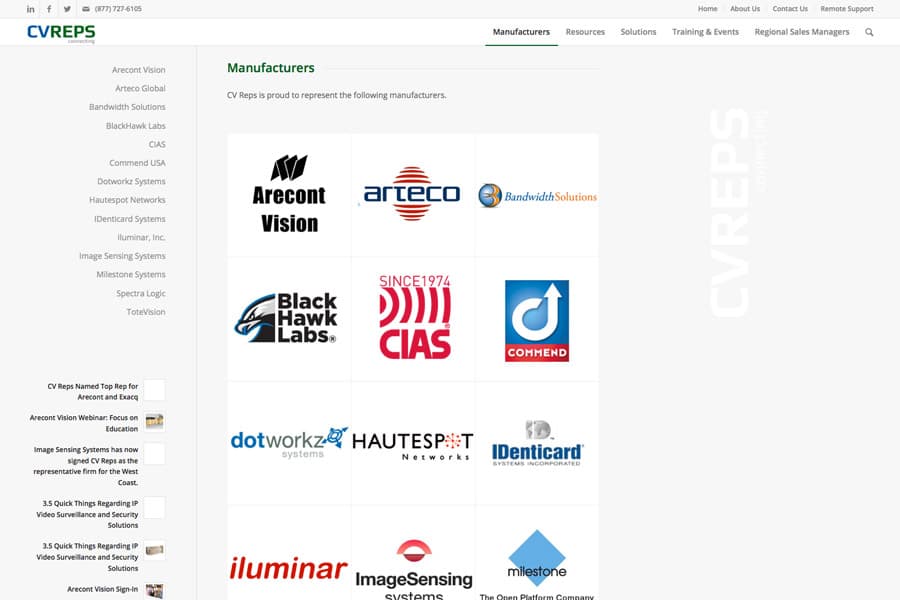Open the Black Hawk Labs logo tile
The width and height of the screenshot is (900, 600).
(x=289, y=319)
